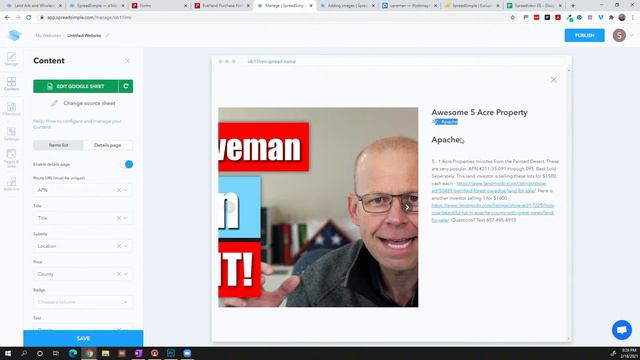Expand the account menu chevron
Image resolution: width=640 pixels, height=360 pixels.
tap(631, 36)
